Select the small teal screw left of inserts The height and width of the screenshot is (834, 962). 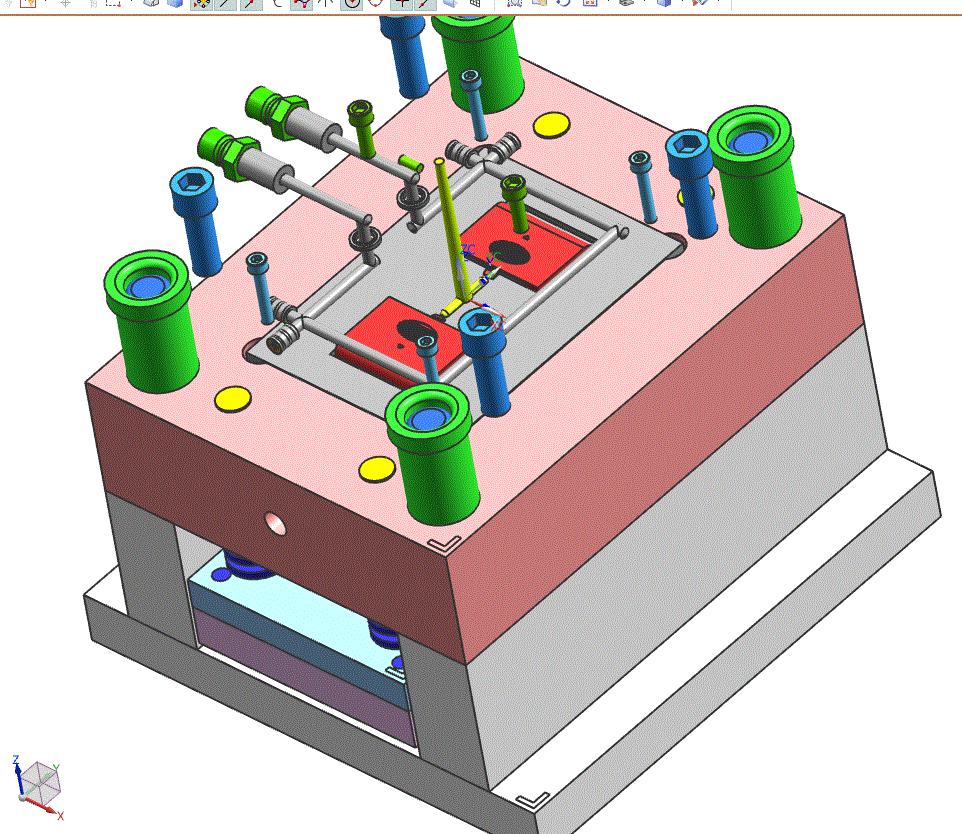260,287
